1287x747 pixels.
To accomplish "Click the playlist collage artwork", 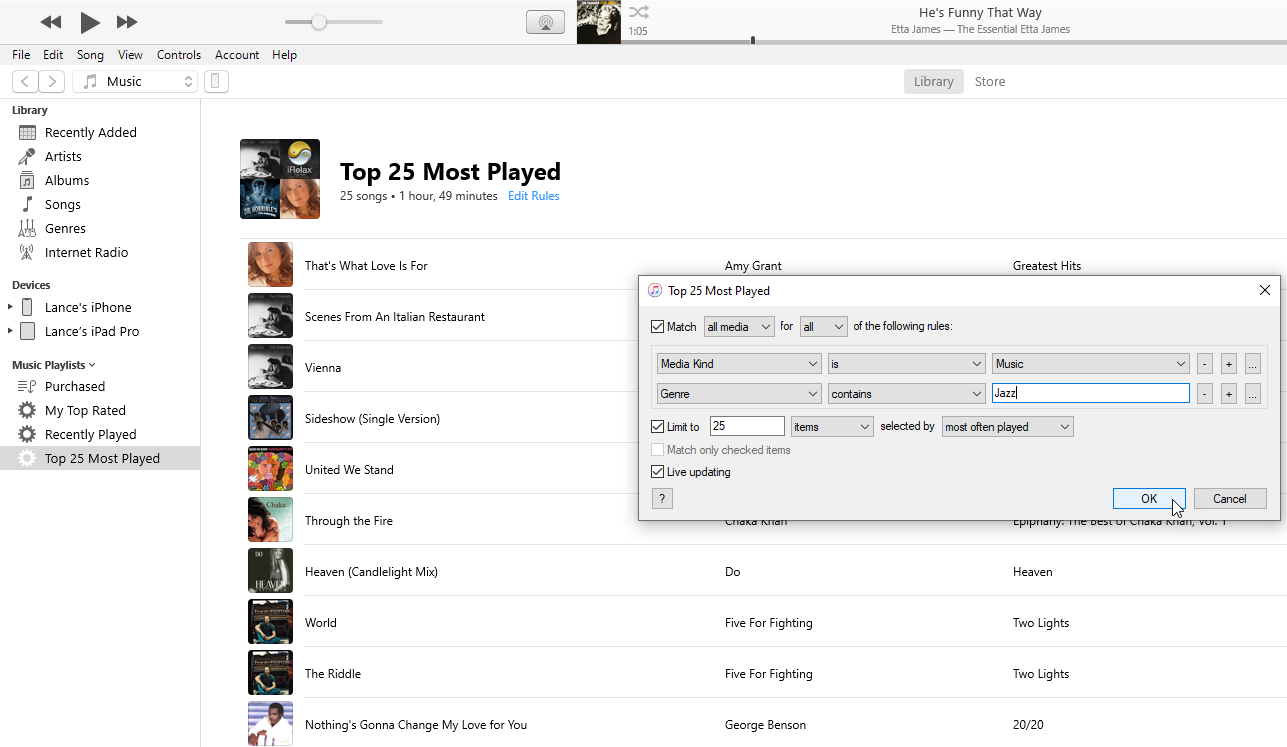I will (280, 179).
